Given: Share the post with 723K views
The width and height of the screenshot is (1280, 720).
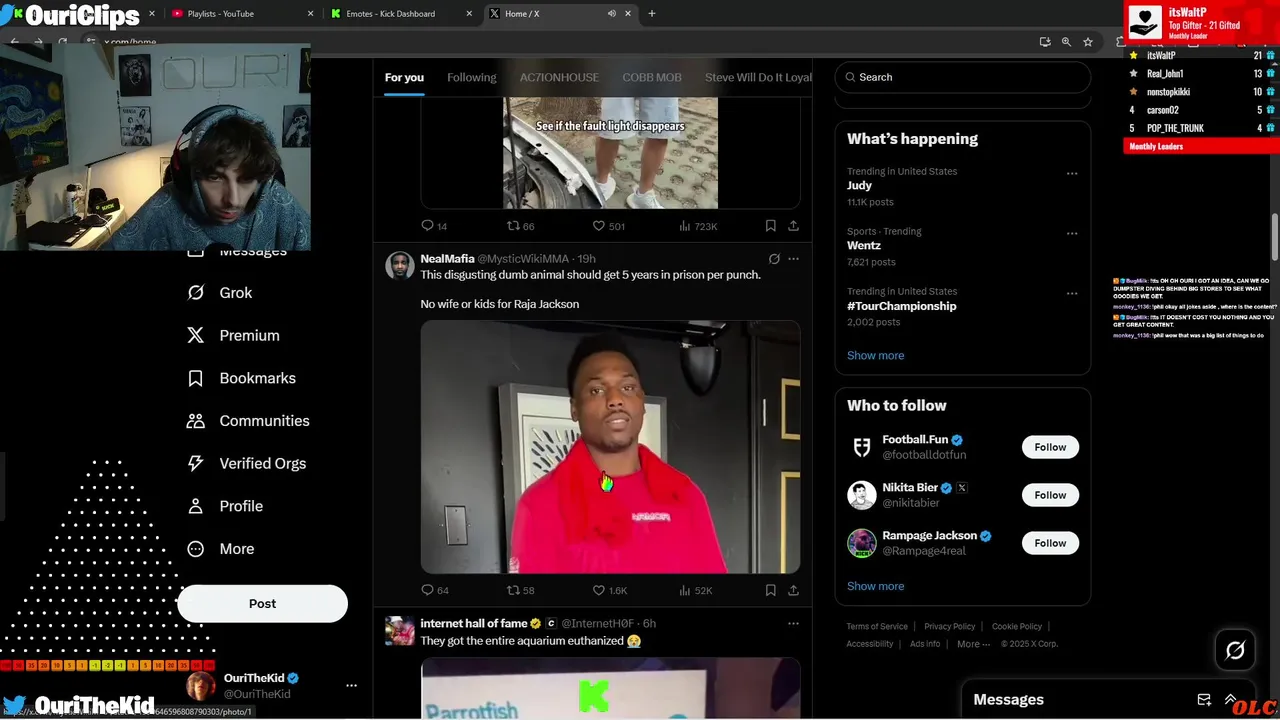Looking at the screenshot, I should 793,226.
